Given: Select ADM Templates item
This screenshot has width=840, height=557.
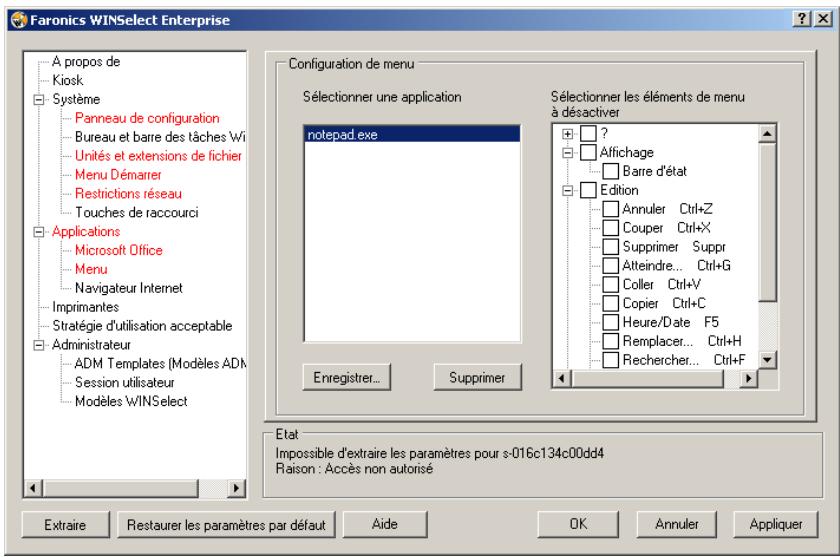Looking at the screenshot, I should [160, 364].
